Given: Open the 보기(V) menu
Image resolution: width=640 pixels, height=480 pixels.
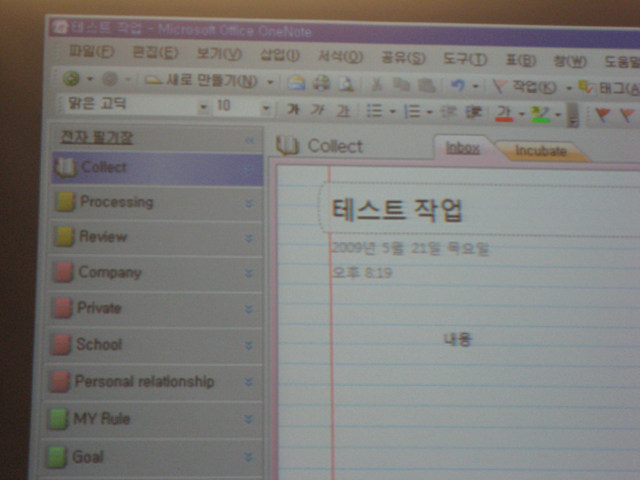Looking at the screenshot, I should [219, 54].
